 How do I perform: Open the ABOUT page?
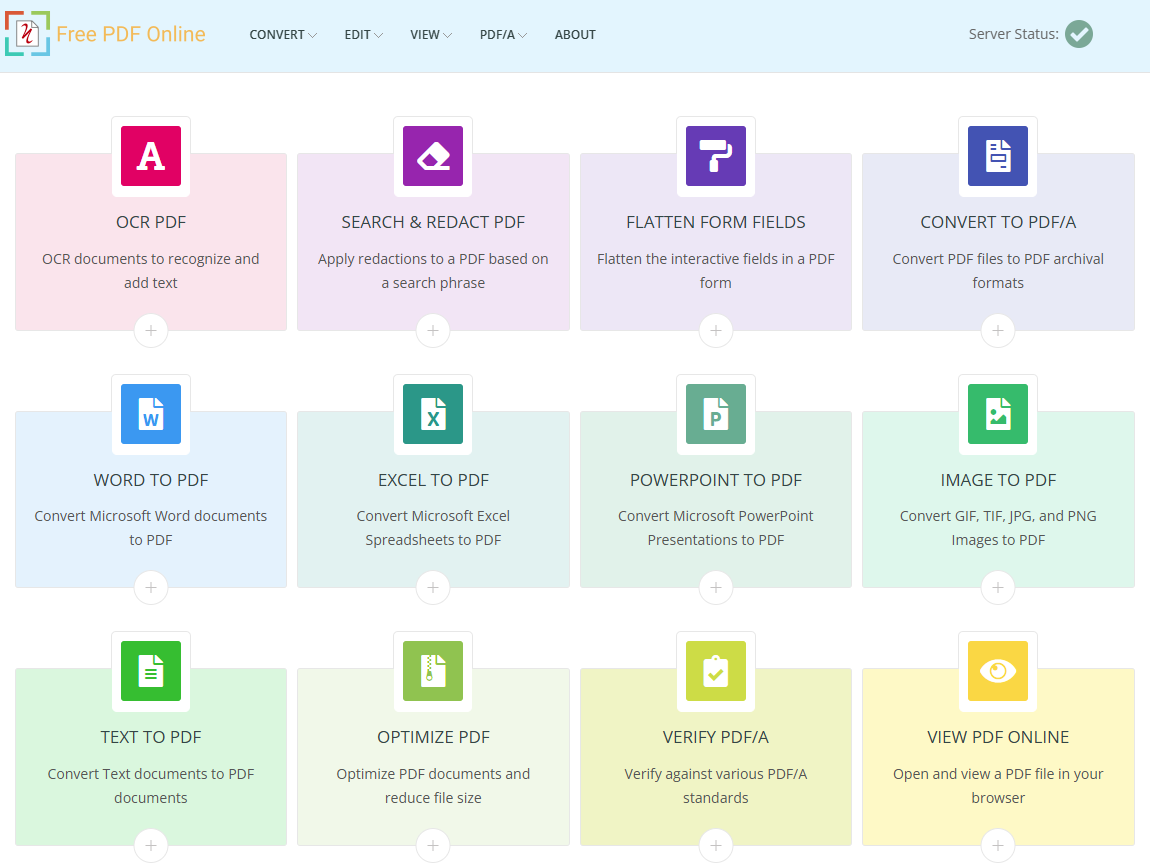(575, 34)
